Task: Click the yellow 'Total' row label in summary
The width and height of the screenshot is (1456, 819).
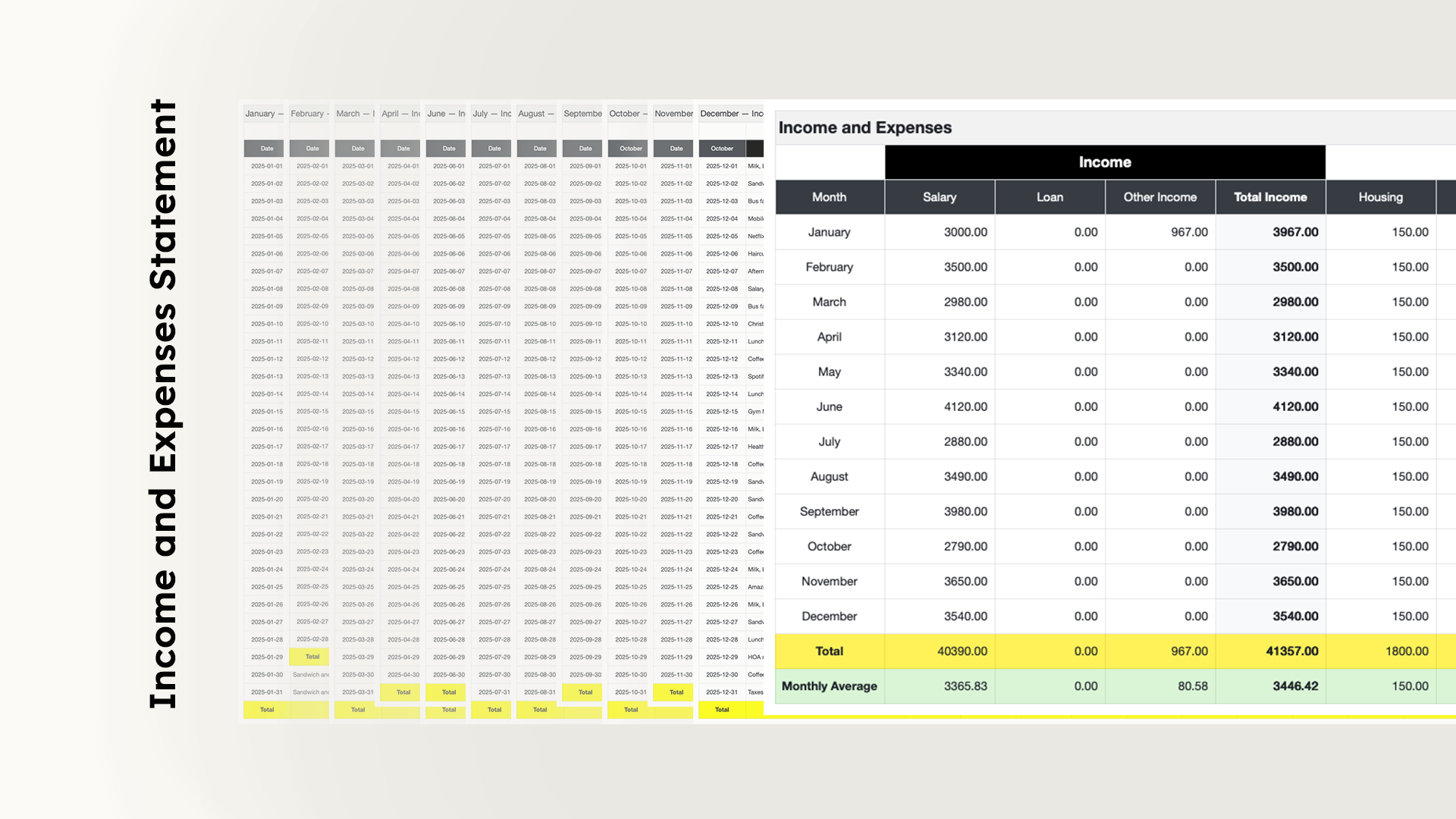Action: pyautogui.click(x=830, y=651)
